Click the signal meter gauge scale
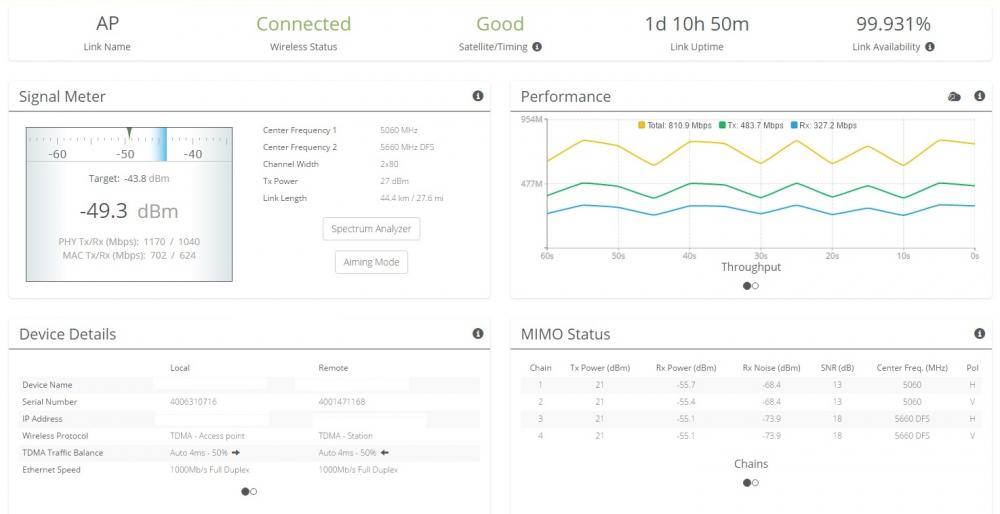1000x514 pixels. pos(129,145)
